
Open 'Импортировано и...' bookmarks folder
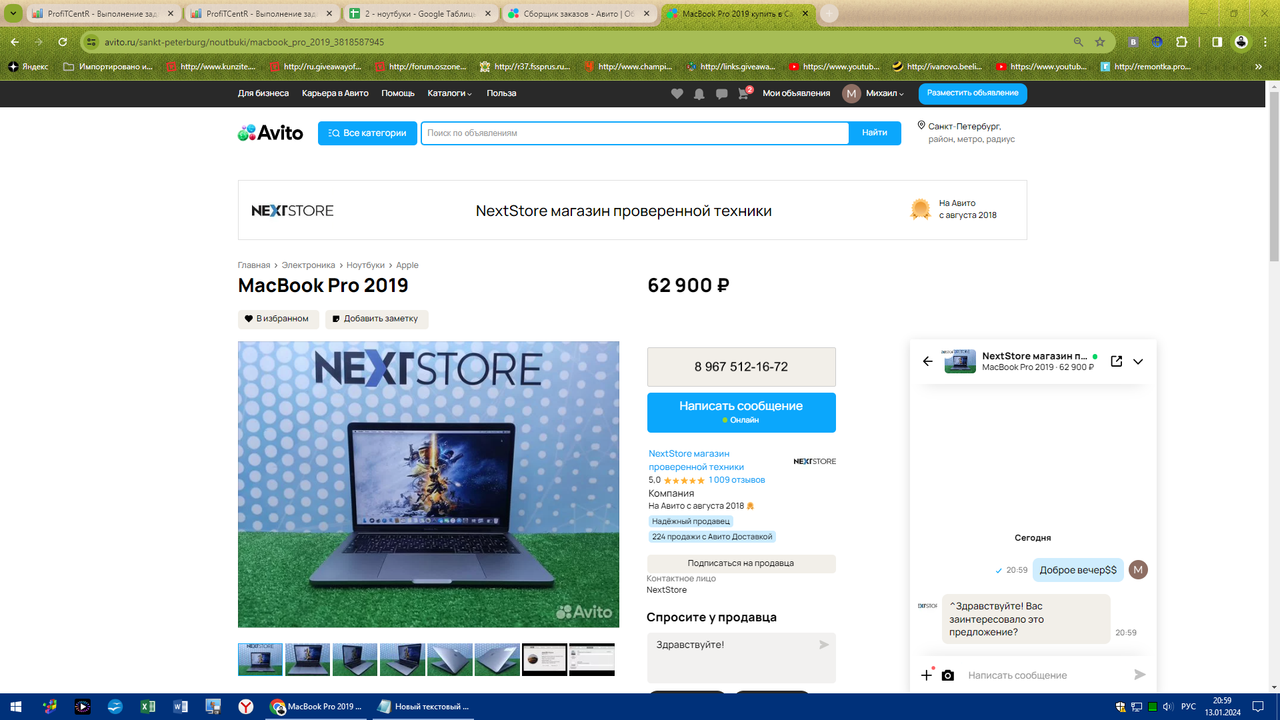click(107, 67)
